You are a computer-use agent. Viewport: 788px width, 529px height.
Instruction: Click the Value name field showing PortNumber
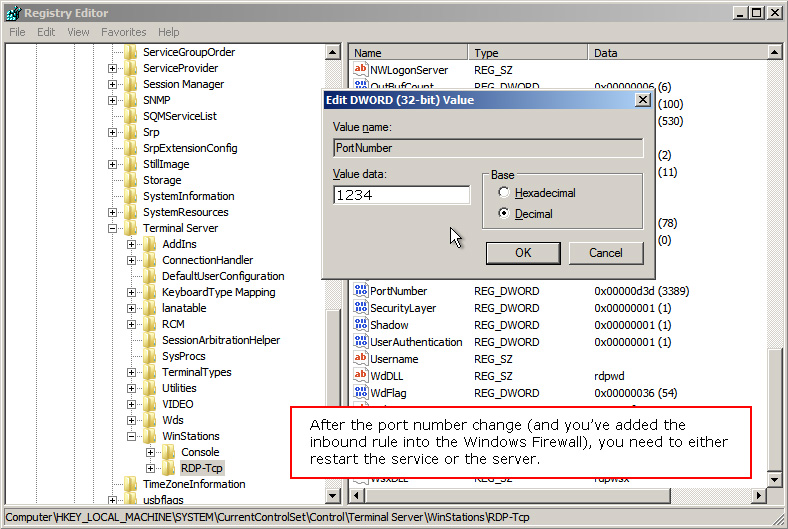pyautogui.click(x=488, y=148)
